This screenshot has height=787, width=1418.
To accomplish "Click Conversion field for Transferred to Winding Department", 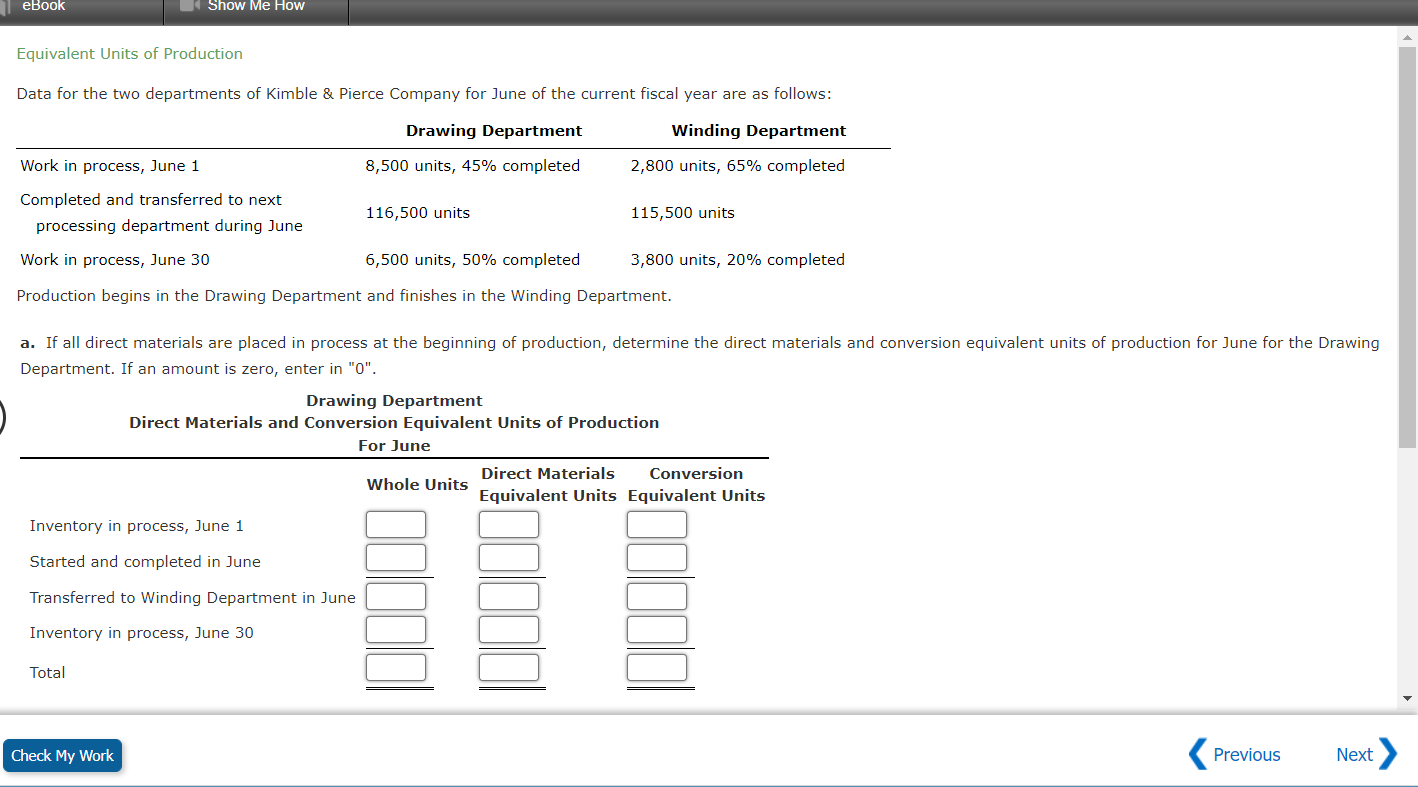I will click(657, 595).
